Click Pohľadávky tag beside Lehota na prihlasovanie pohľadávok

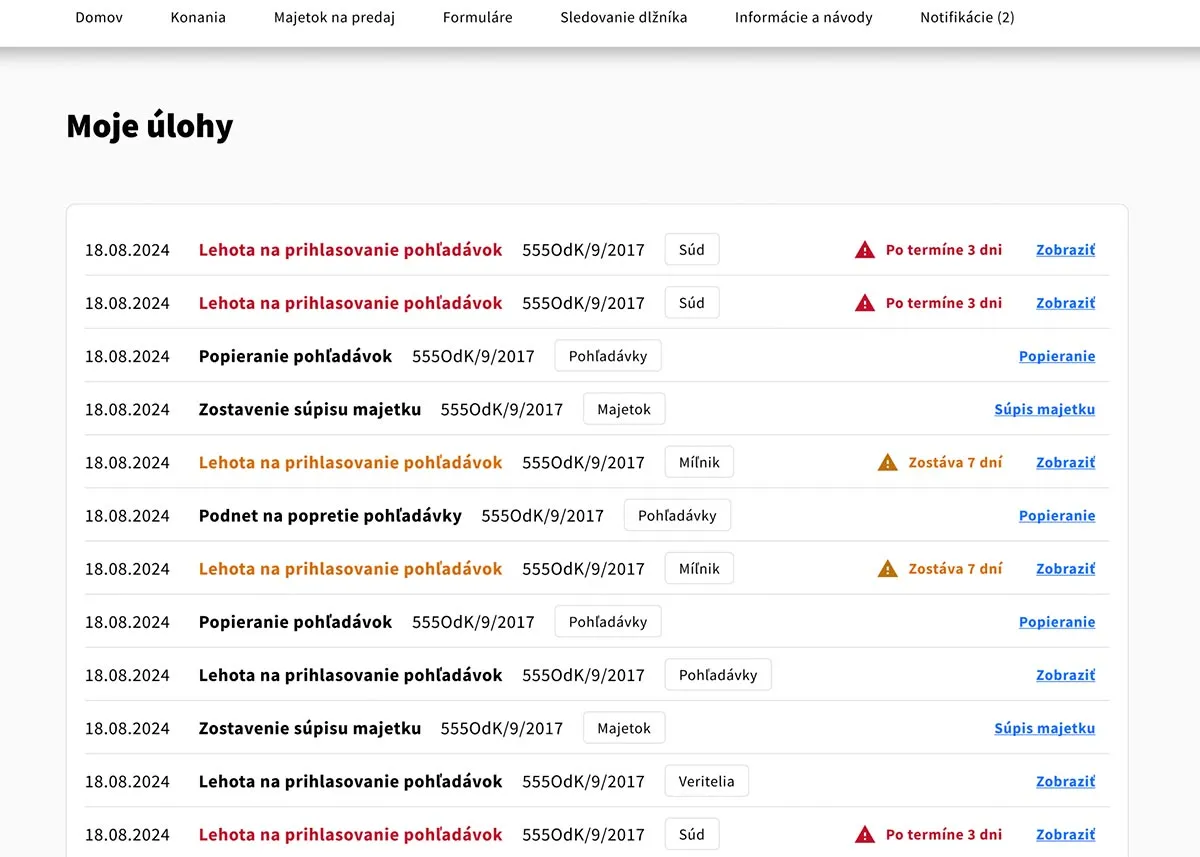click(718, 675)
